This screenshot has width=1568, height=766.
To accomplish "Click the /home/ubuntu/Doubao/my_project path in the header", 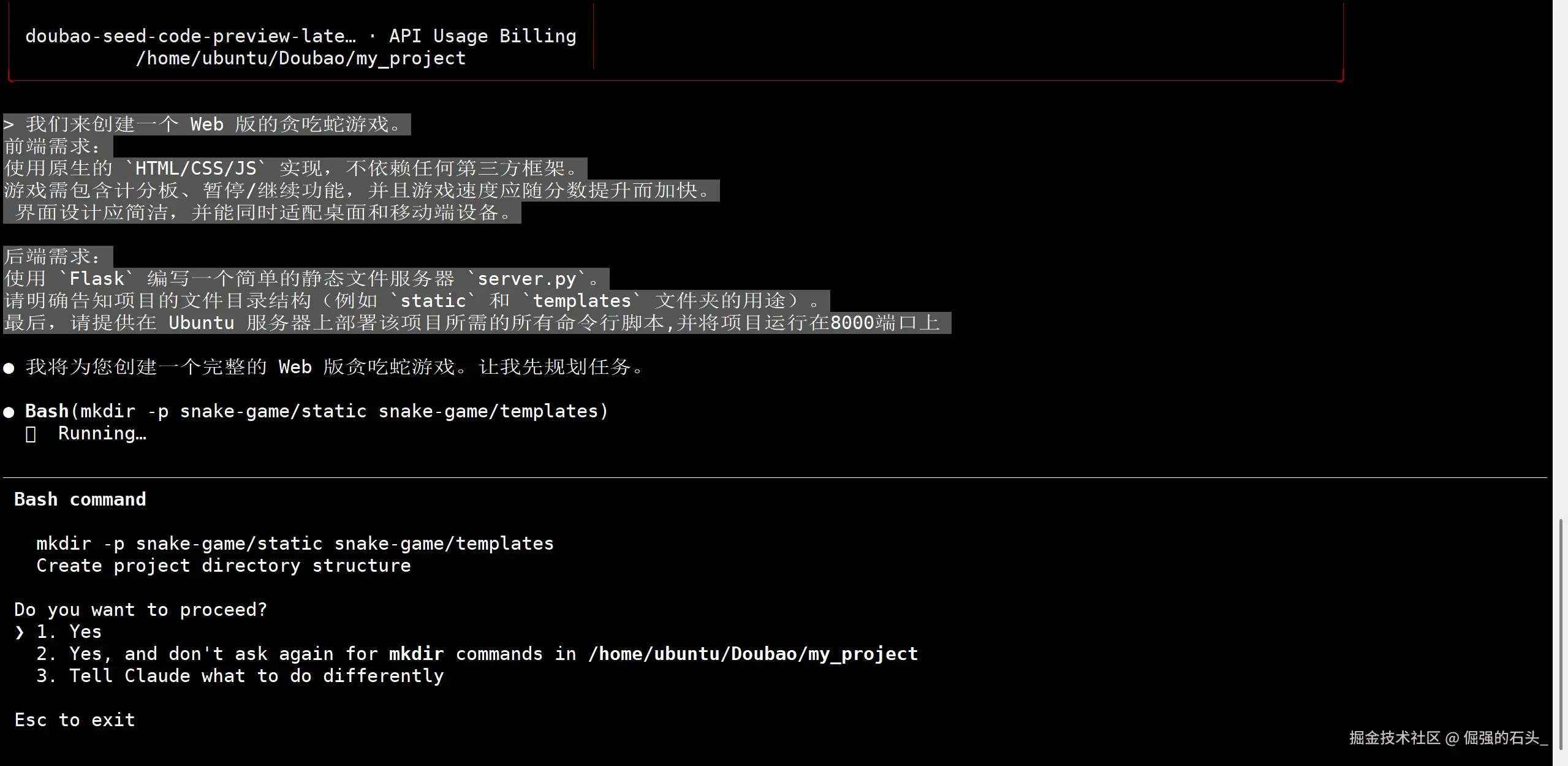I will [300, 58].
